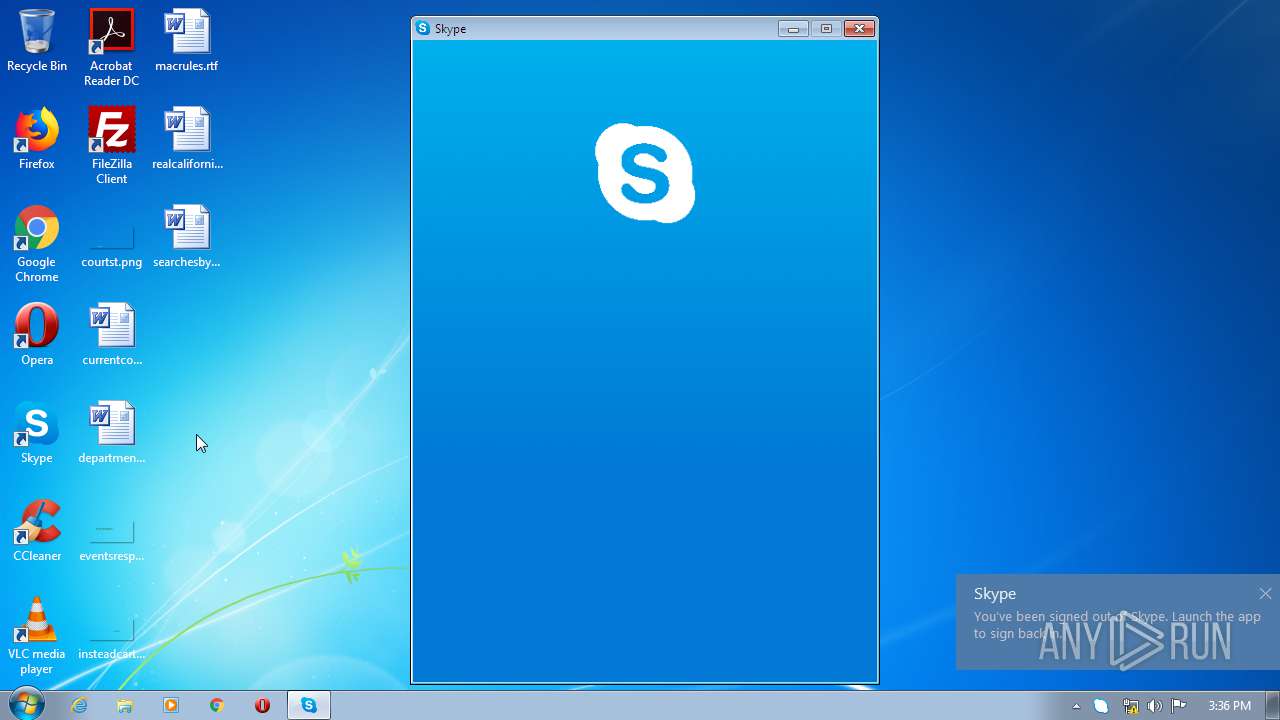Open the Recycle Bin desktop icon
This screenshot has width=1280, height=720.
point(36,40)
